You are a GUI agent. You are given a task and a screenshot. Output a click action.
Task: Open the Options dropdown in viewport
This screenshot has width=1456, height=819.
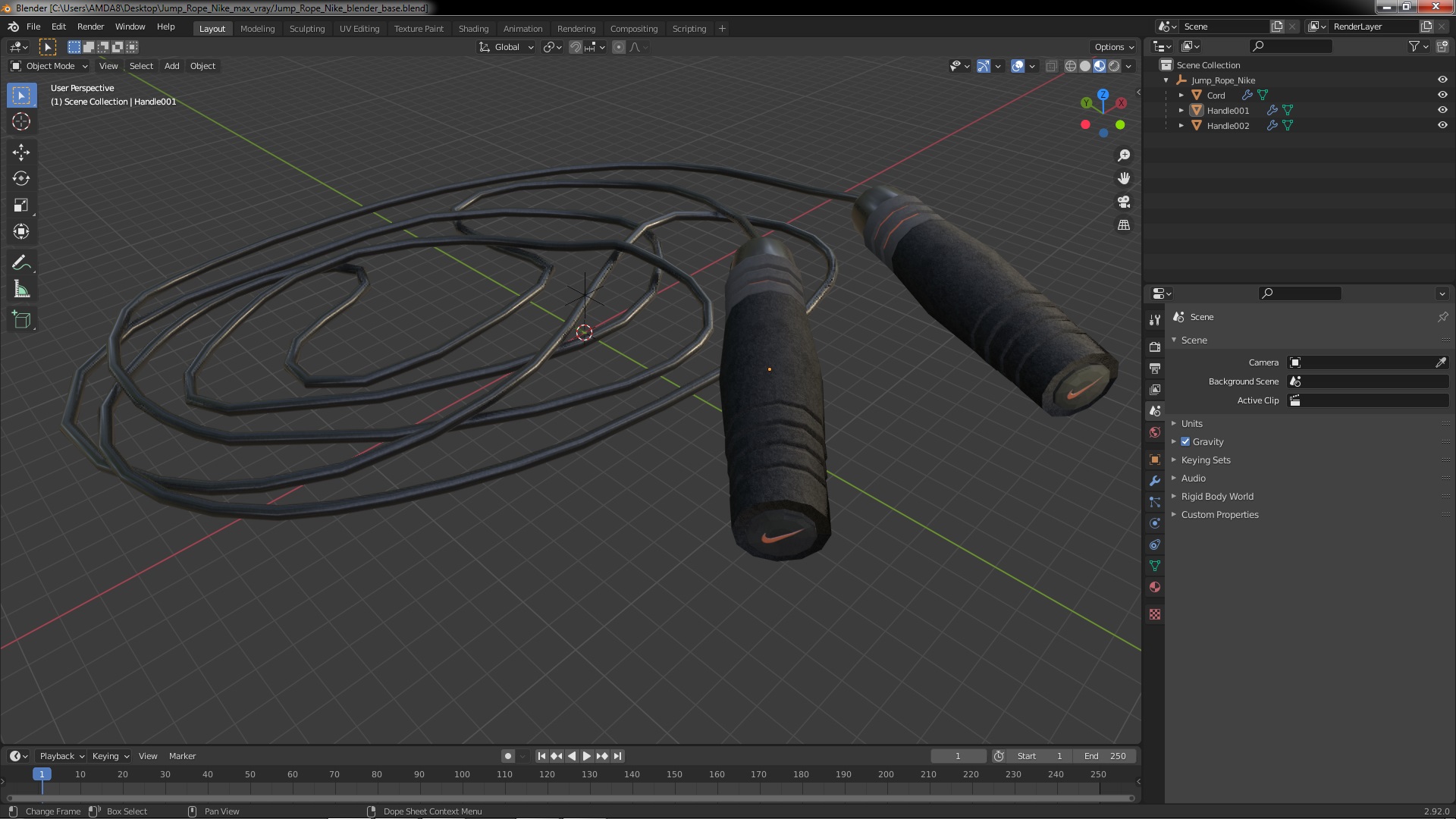pyautogui.click(x=1113, y=47)
